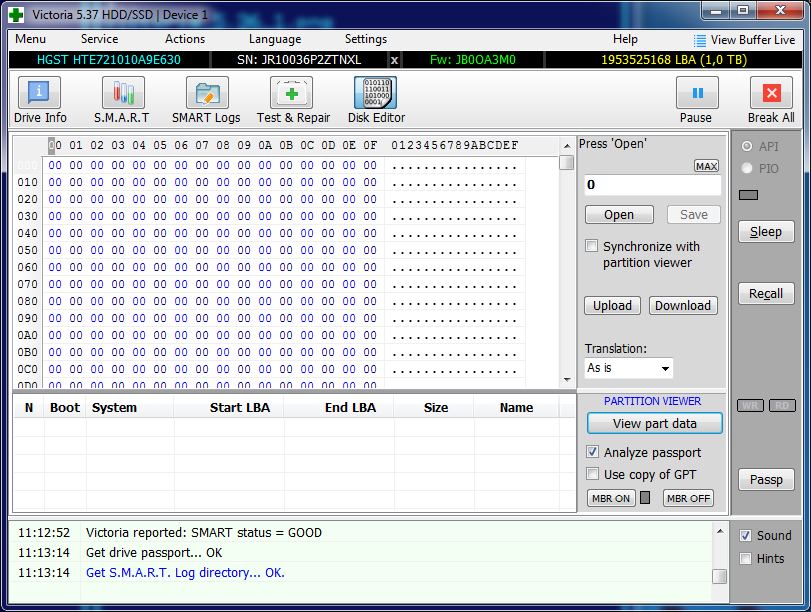Click row offset 0C0 in hex editor
This screenshot has width=811, height=612.
[x=27, y=369]
